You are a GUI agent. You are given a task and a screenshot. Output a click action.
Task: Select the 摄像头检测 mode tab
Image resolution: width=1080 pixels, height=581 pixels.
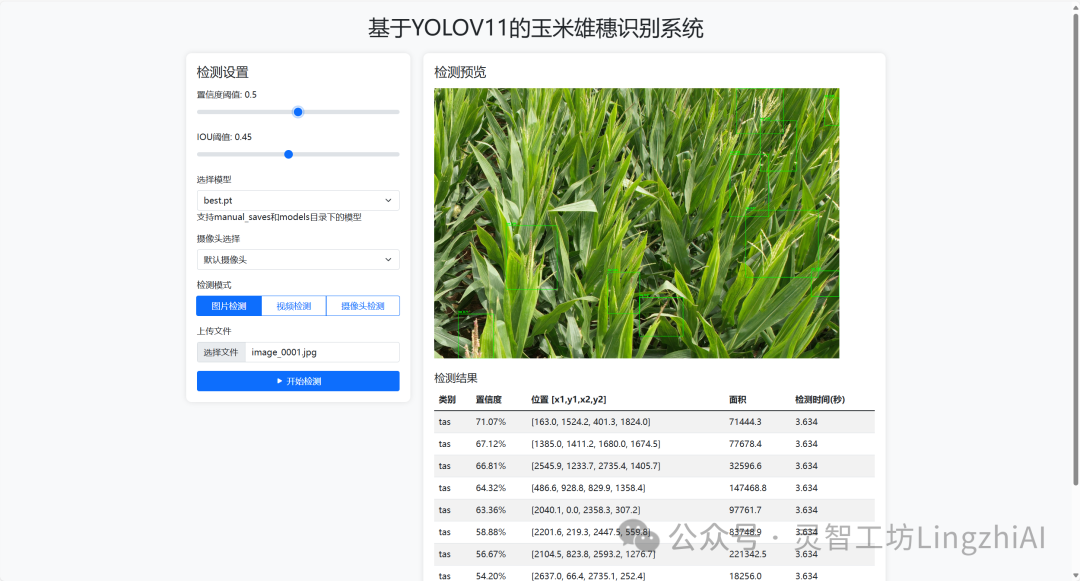(363, 306)
